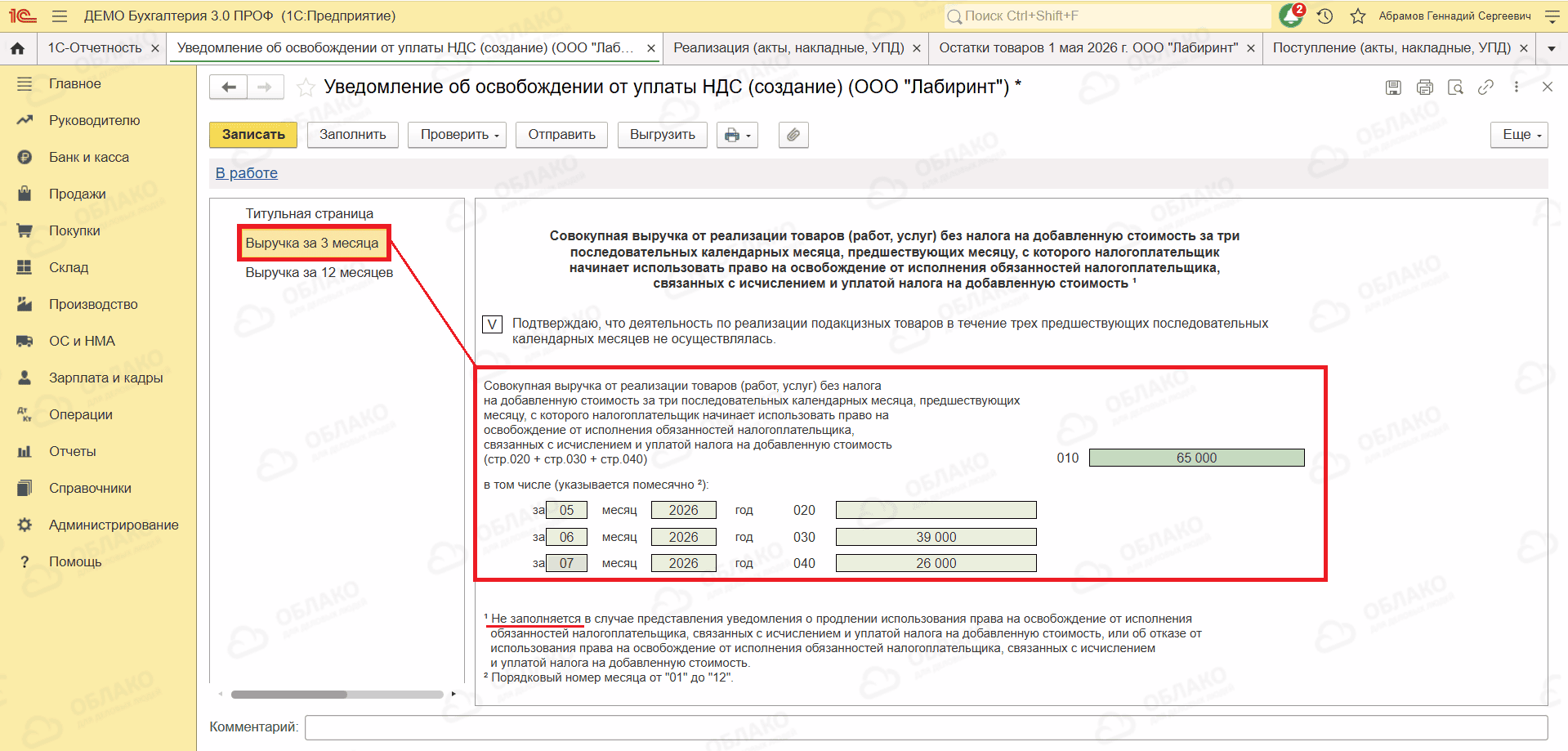Open the Производство section

(93, 304)
